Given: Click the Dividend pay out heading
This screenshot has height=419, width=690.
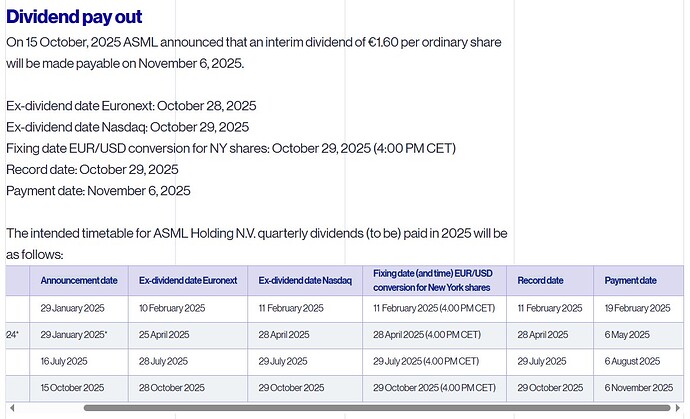Looking at the screenshot, I should (x=74, y=17).
